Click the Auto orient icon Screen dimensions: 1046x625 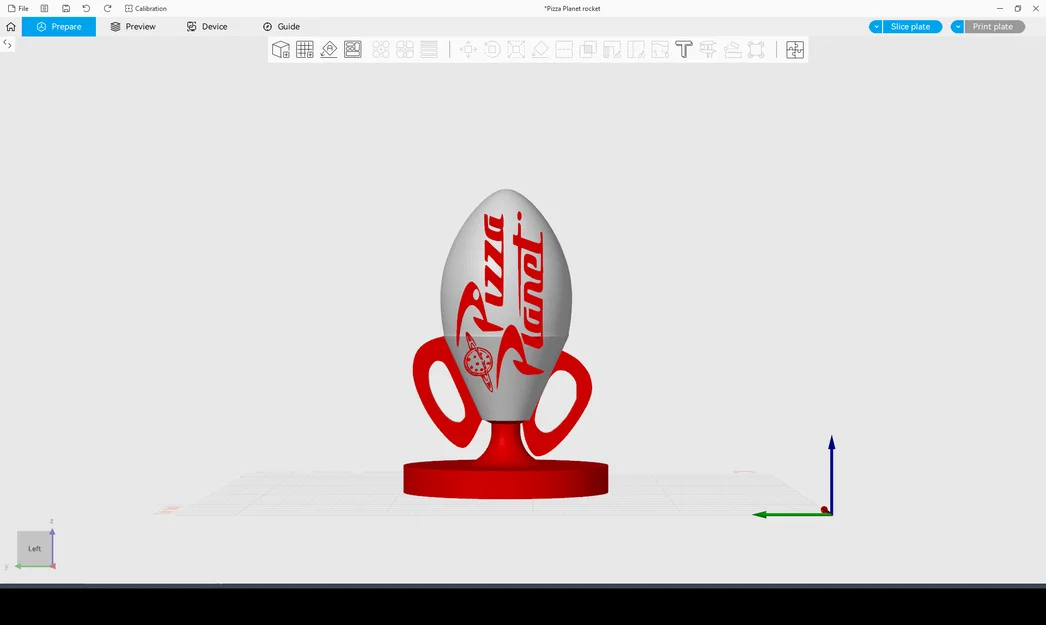tap(329, 49)
